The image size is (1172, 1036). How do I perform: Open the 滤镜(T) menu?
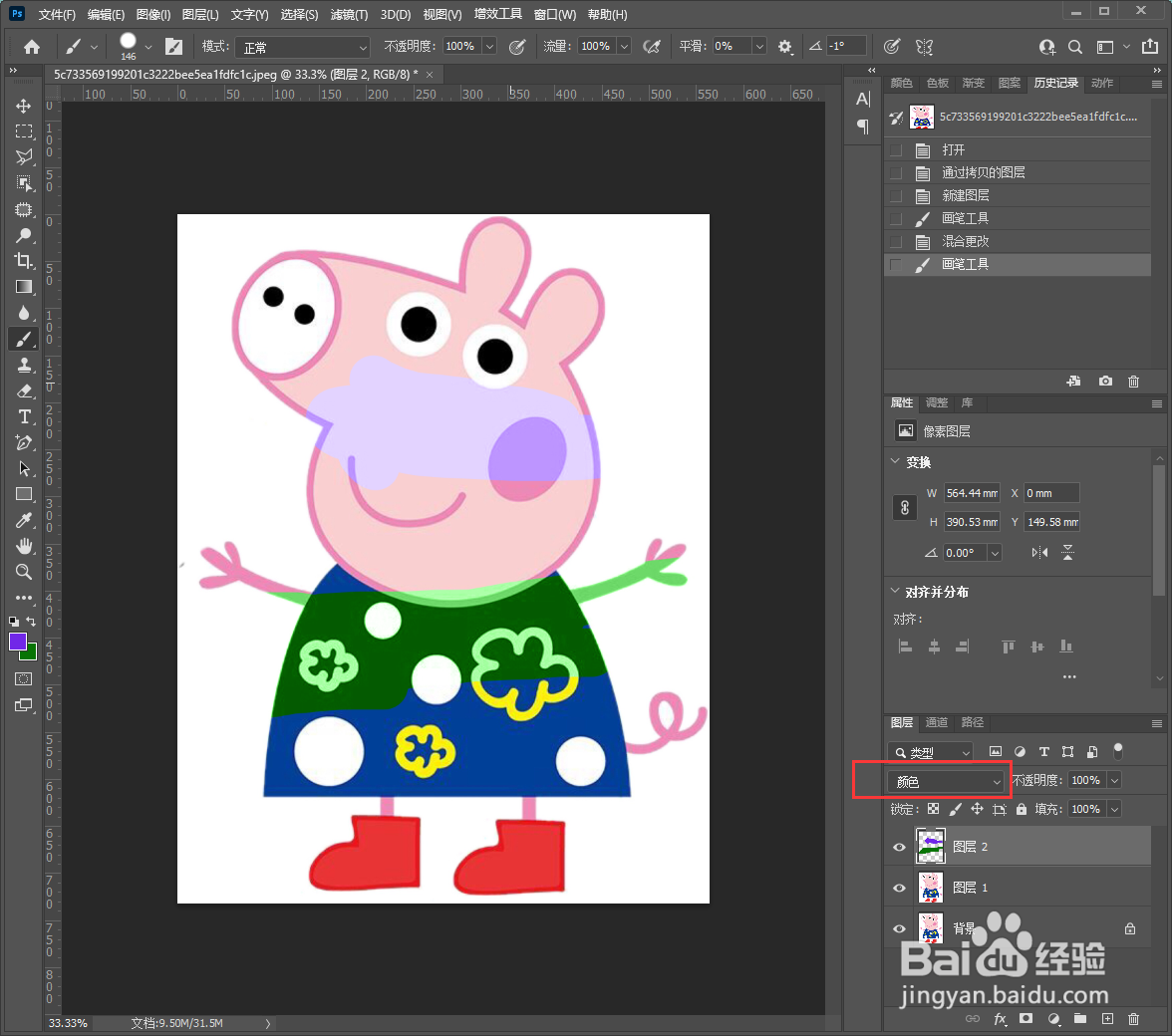[349, 14]
